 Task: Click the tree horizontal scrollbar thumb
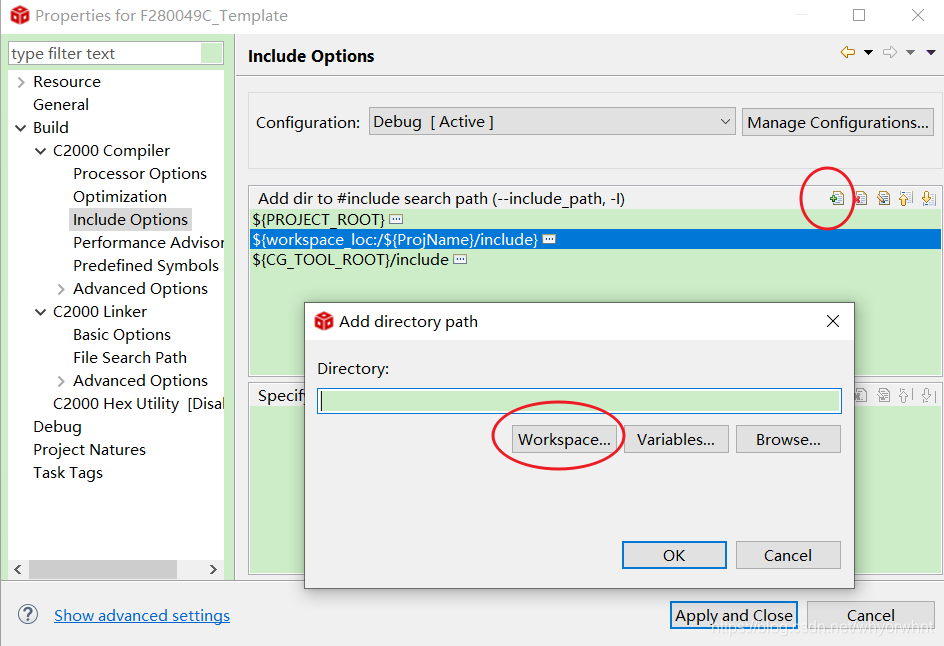point(103,569)
